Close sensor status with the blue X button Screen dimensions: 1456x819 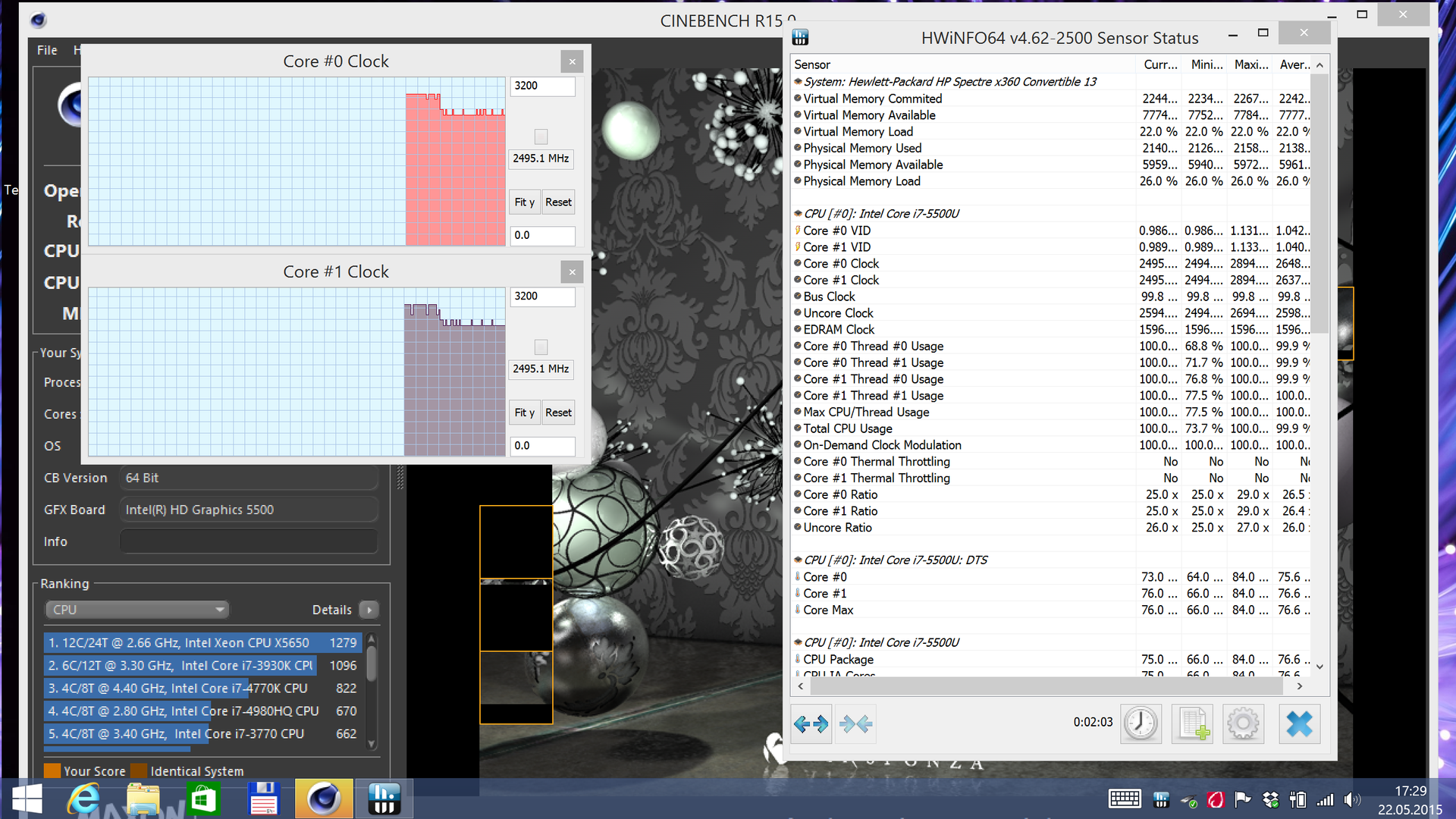tap(1299, 724)
